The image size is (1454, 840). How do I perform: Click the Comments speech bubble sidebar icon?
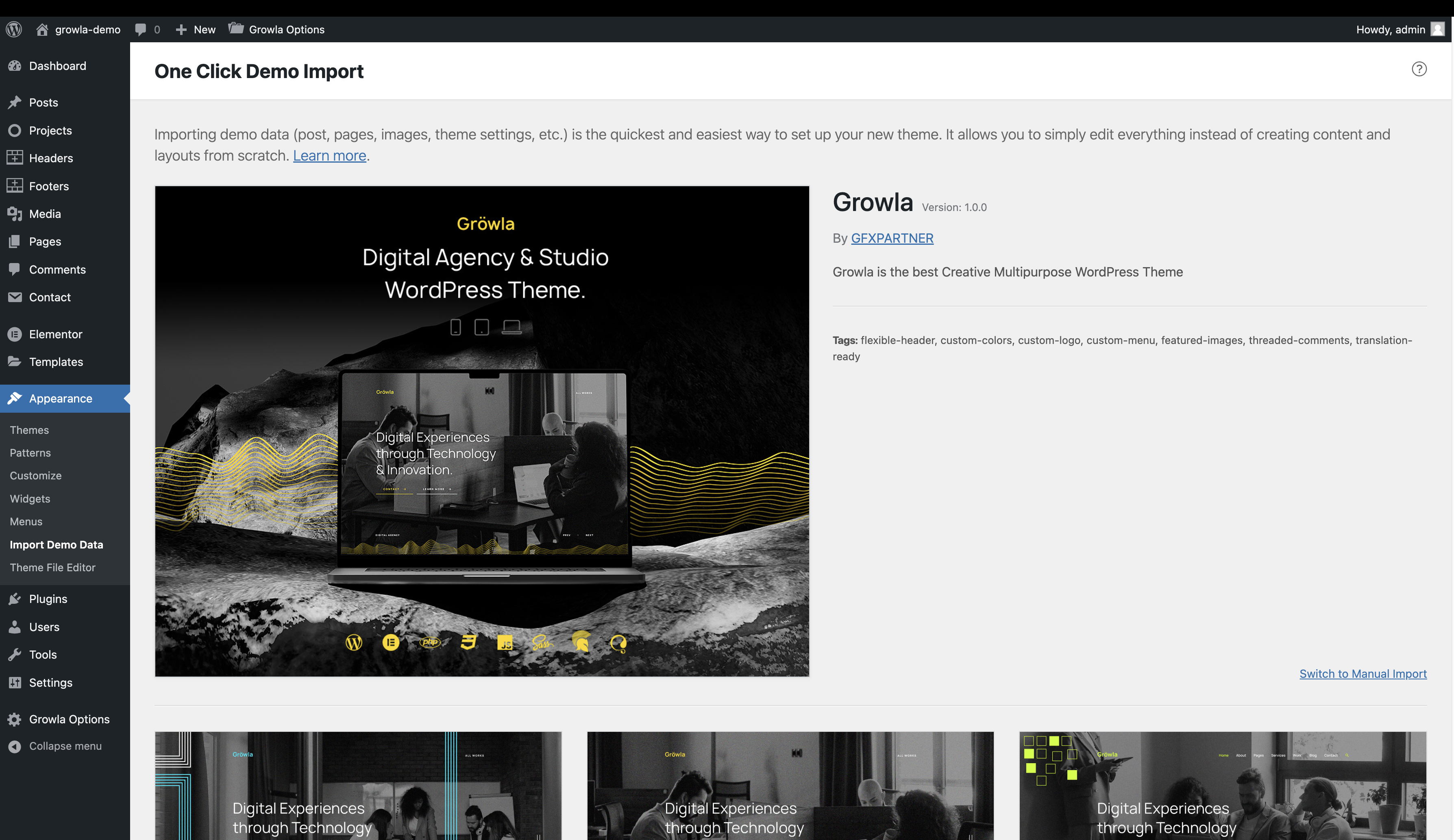coord(15,270)
